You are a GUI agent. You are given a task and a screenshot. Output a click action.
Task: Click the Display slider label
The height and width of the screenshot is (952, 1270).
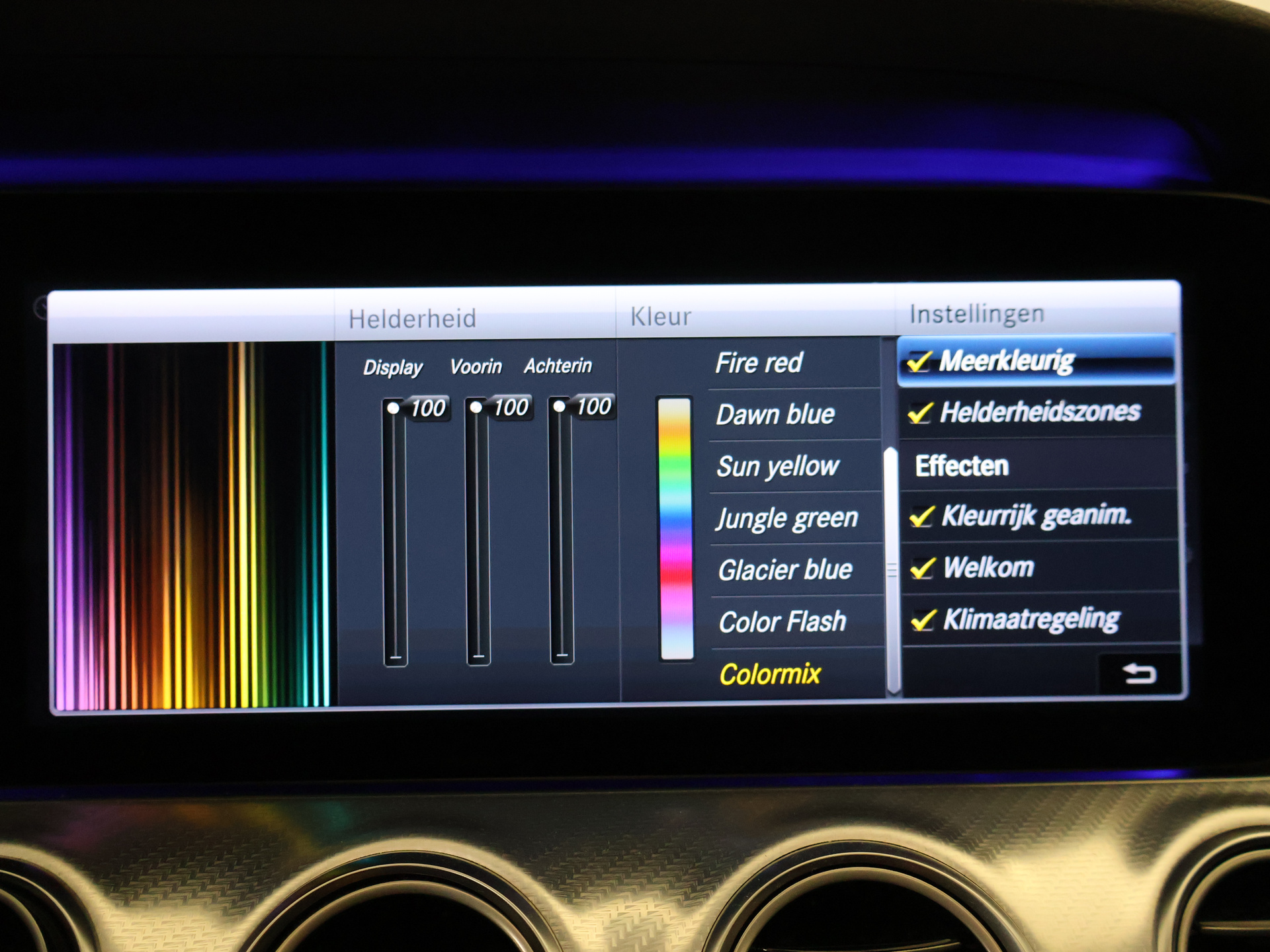tap(392, 368)
